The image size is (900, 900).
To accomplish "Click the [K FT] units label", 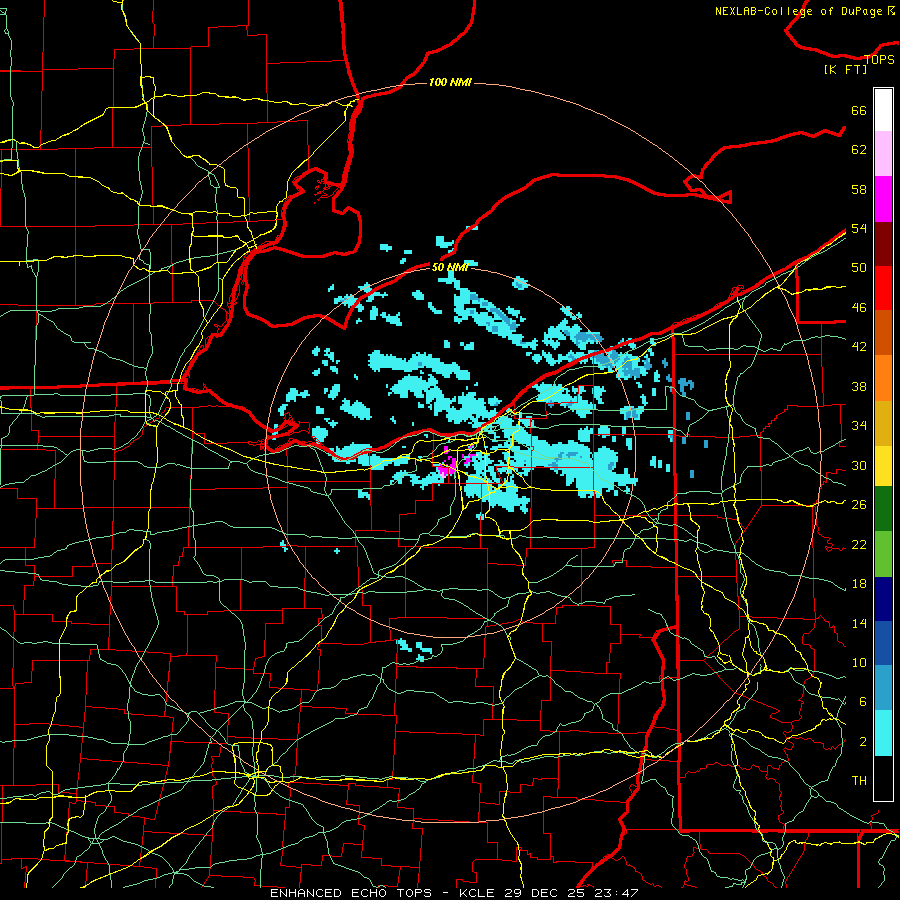I will [845, 69].
